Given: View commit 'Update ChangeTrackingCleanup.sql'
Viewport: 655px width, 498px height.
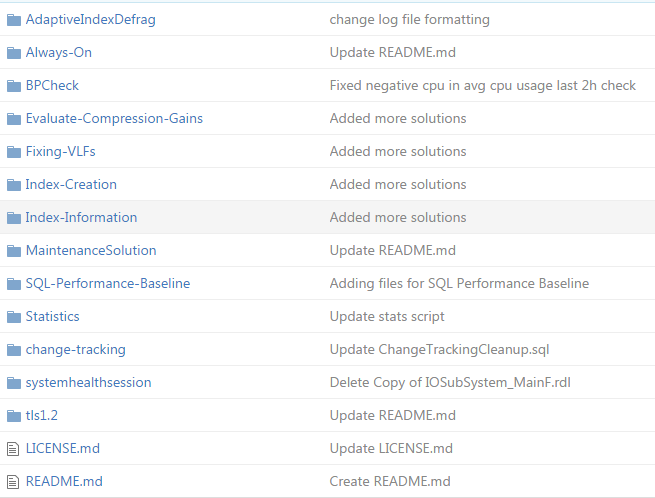Looking at the screenshot, I should 439,350.
